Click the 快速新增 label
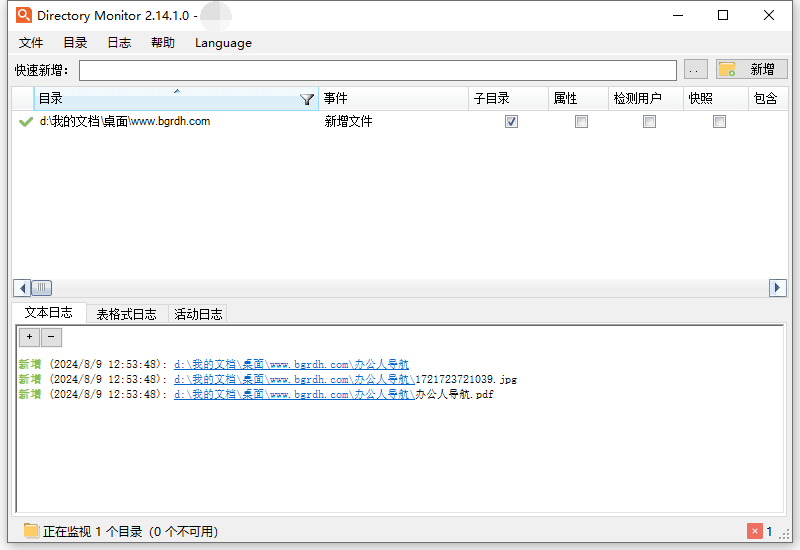 point(41,70)
